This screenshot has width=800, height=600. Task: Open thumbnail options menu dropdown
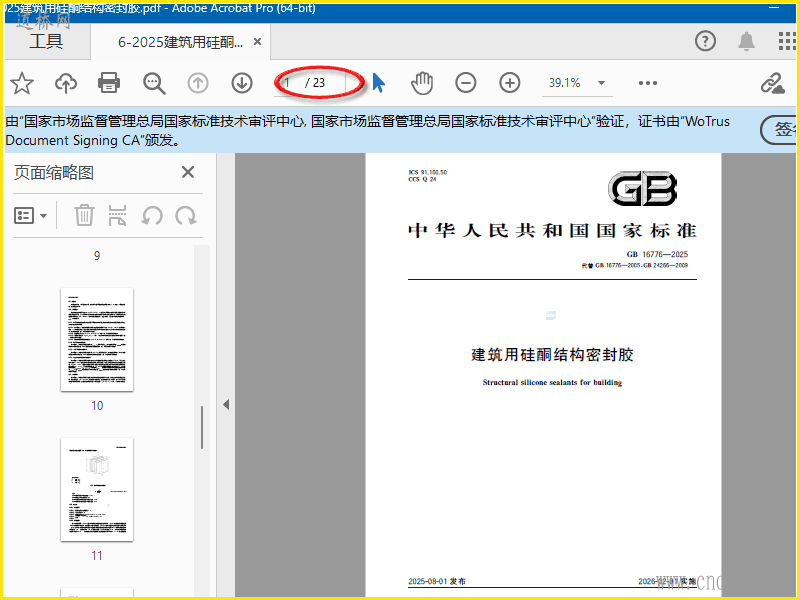click(x=31, y=216)
